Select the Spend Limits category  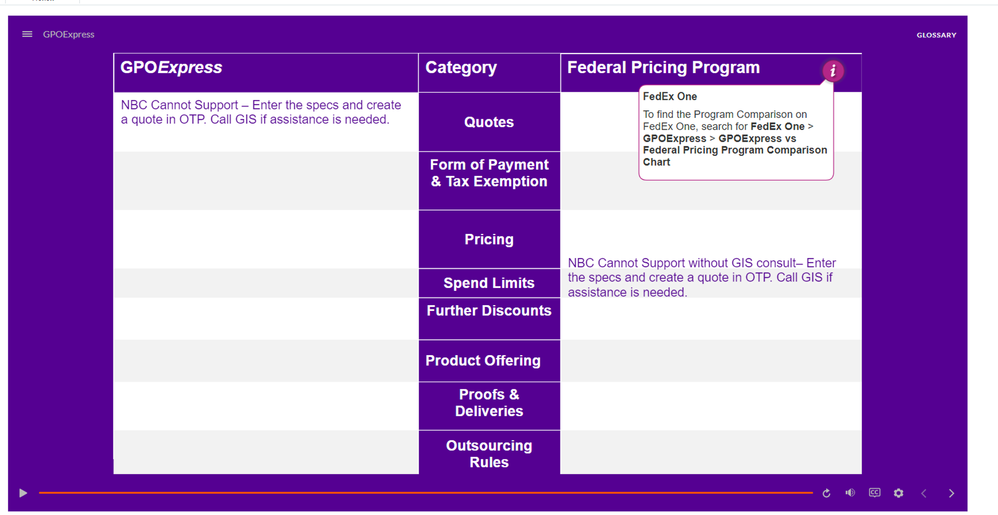(489, 283)
